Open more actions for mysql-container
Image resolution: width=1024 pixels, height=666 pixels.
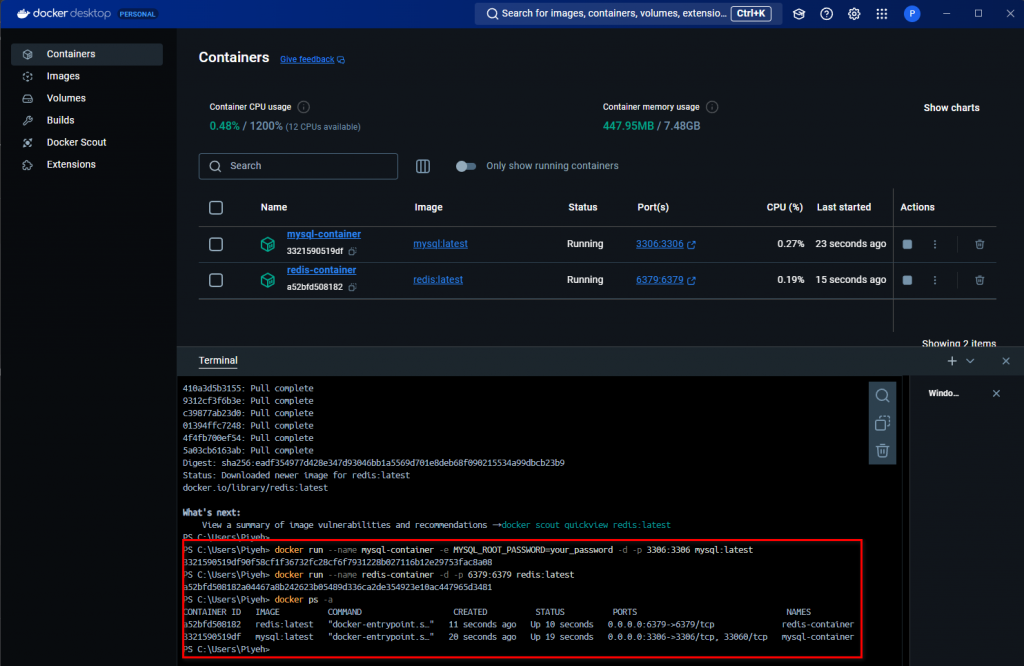tap(935, 244)
